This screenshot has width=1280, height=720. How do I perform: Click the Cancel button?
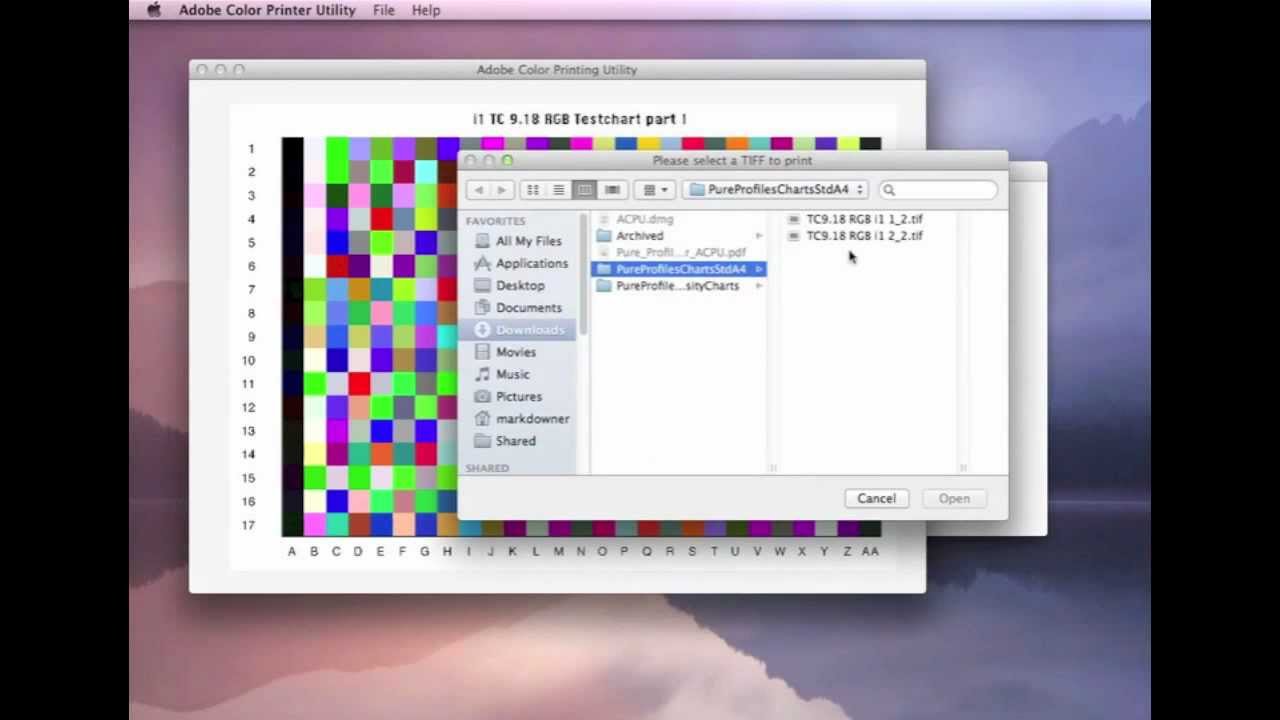pos(876,498)
